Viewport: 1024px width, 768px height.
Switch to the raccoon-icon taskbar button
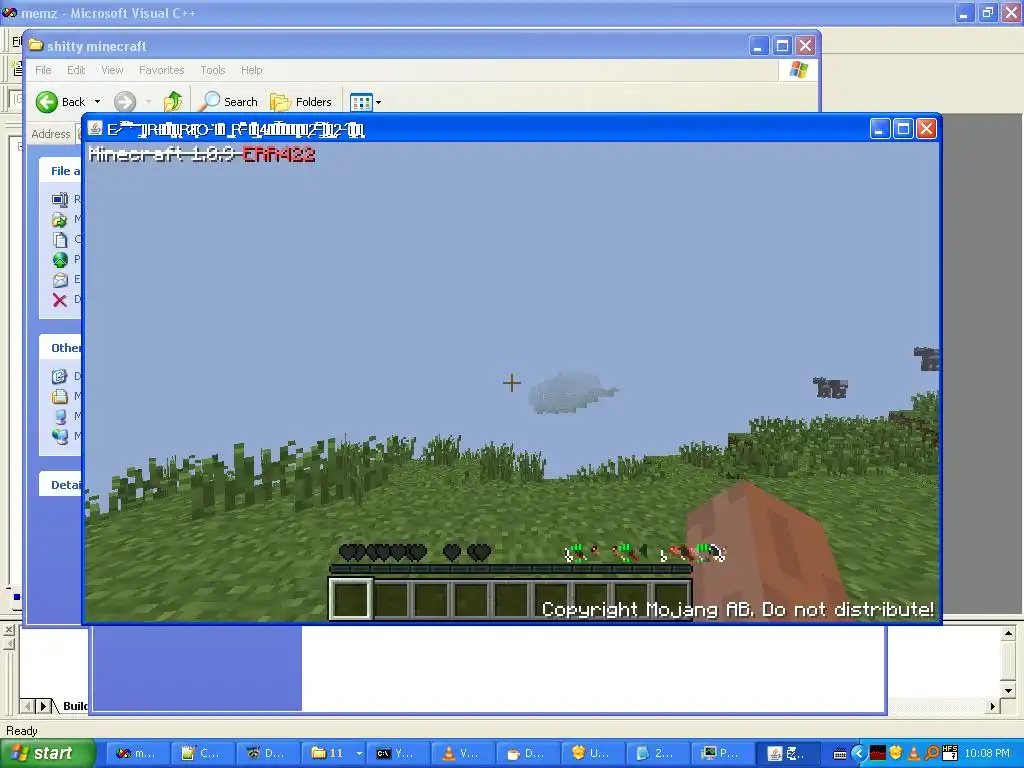[x=266, y=753]
